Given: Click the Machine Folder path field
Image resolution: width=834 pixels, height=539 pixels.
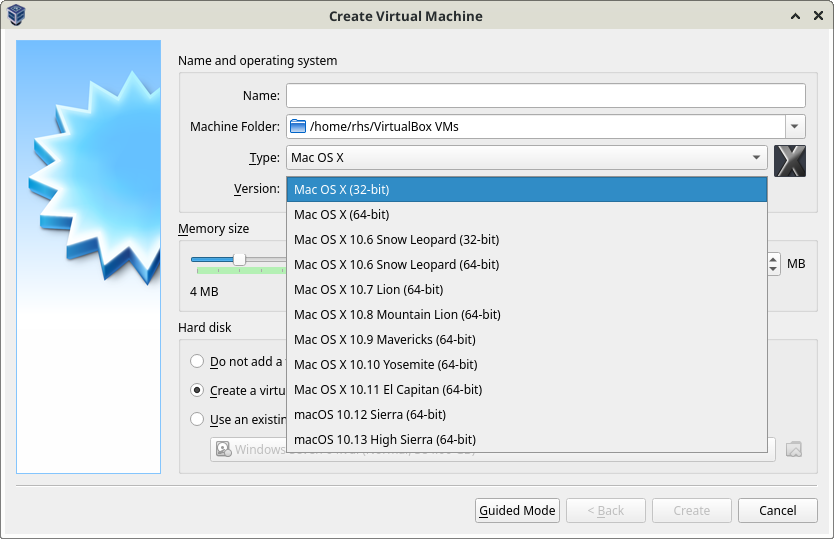Looking at the screenshot, I should pyautogui.click(x=536, y=127).
